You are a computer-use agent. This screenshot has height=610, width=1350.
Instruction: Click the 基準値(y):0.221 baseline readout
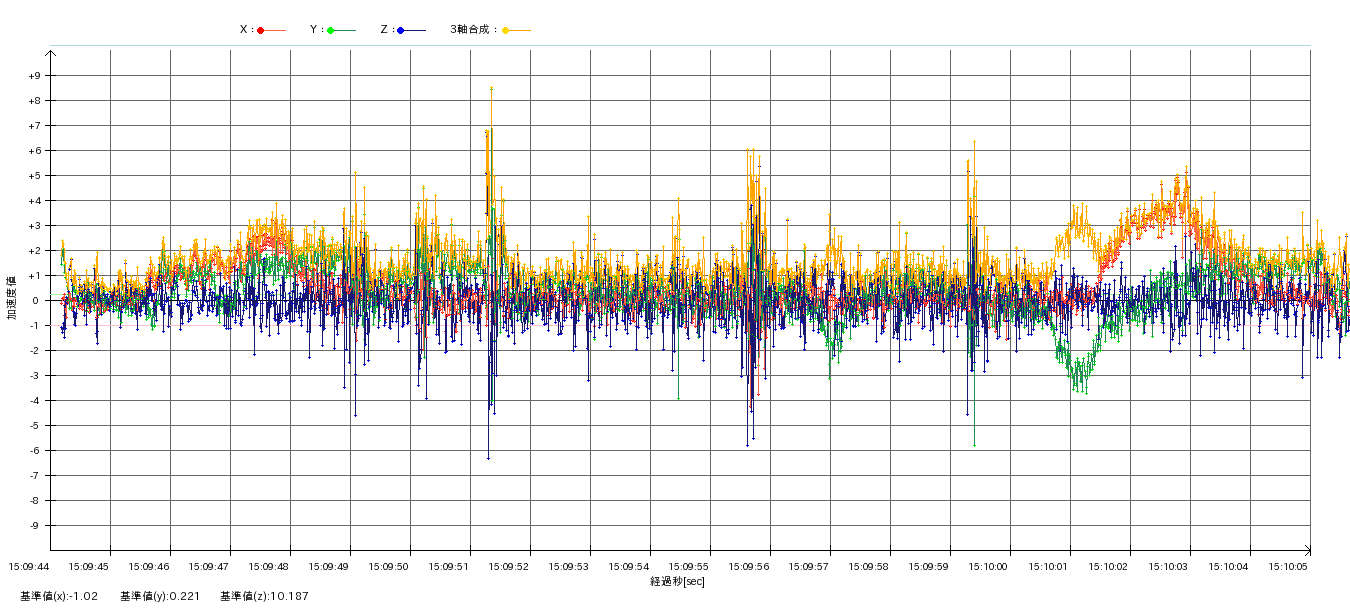pos(160,597)
